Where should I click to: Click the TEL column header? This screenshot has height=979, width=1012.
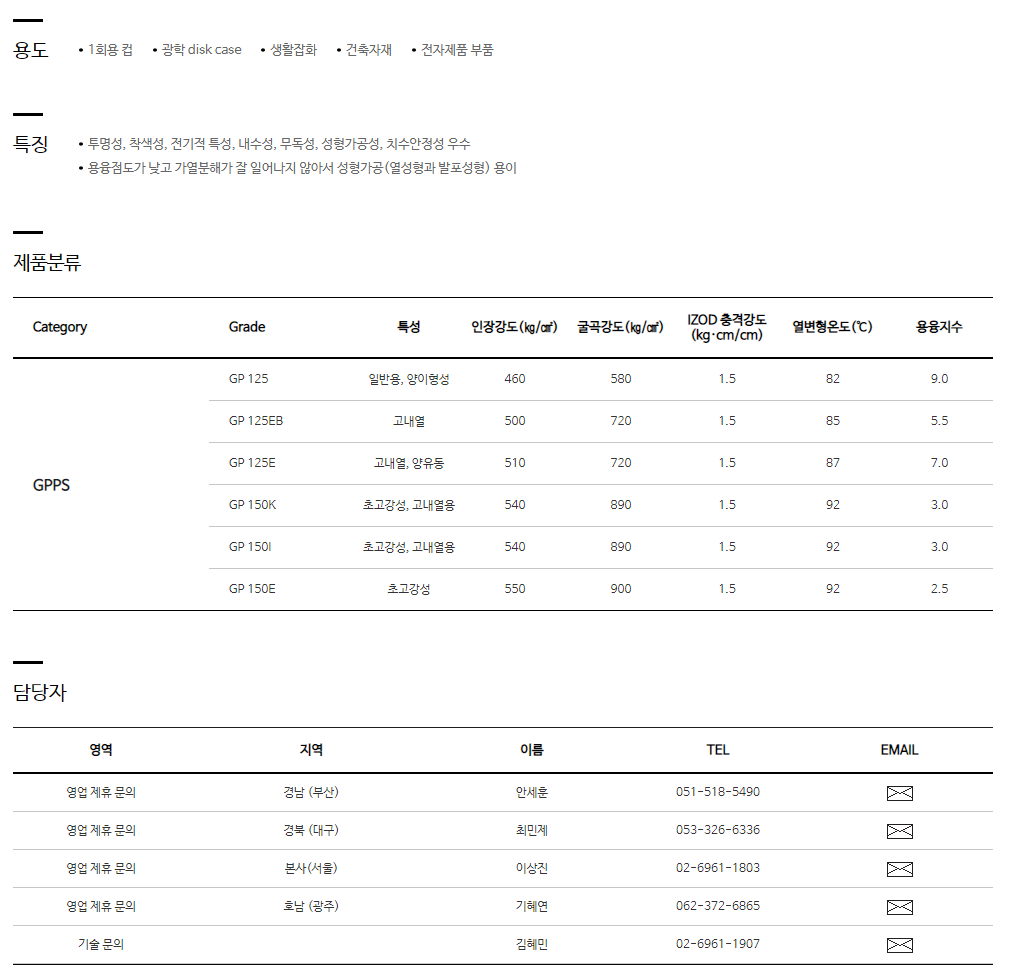click(718, 750)
